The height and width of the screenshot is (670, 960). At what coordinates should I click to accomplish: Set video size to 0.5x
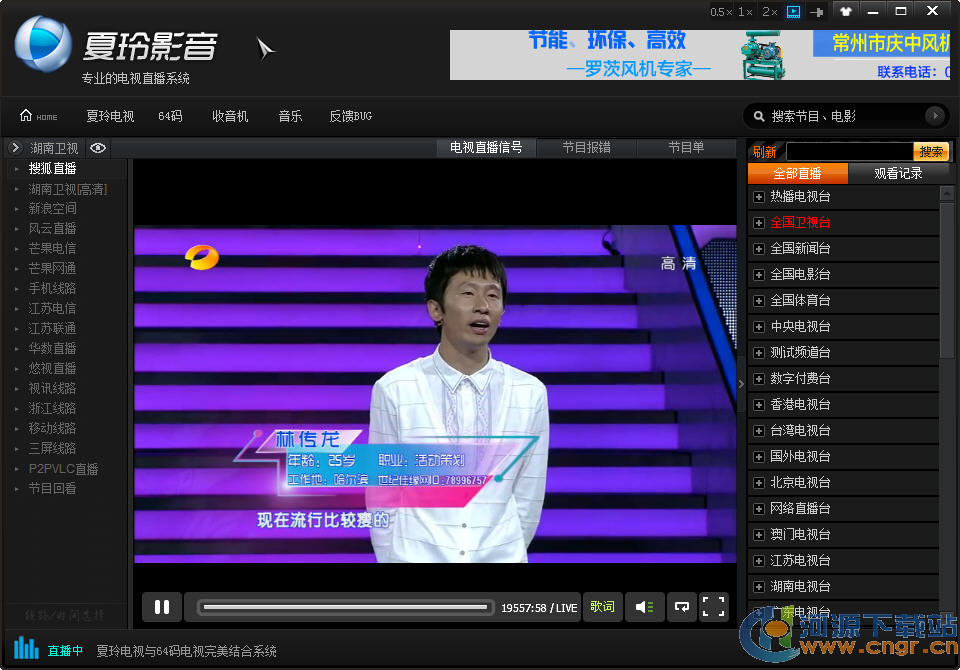[x=721, y=12]
